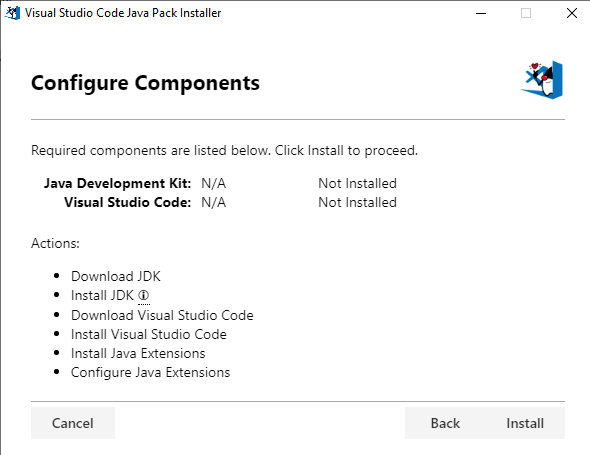Viewport: 590px width, 455px height.
Task: Click the 'Configure Components' heading
Action: pyautogui.click(x=145, y=83)
